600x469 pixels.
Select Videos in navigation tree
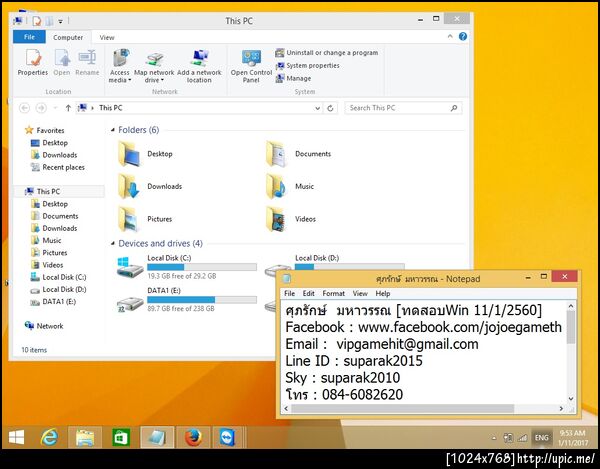click(47, 265)
